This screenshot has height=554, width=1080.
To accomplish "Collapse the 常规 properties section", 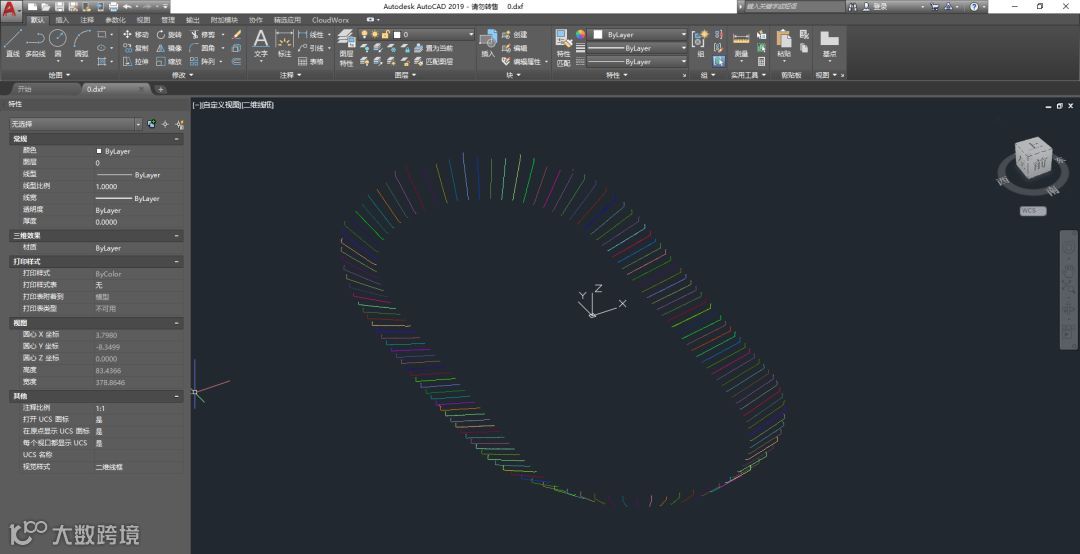I will [x=177, y=139].
